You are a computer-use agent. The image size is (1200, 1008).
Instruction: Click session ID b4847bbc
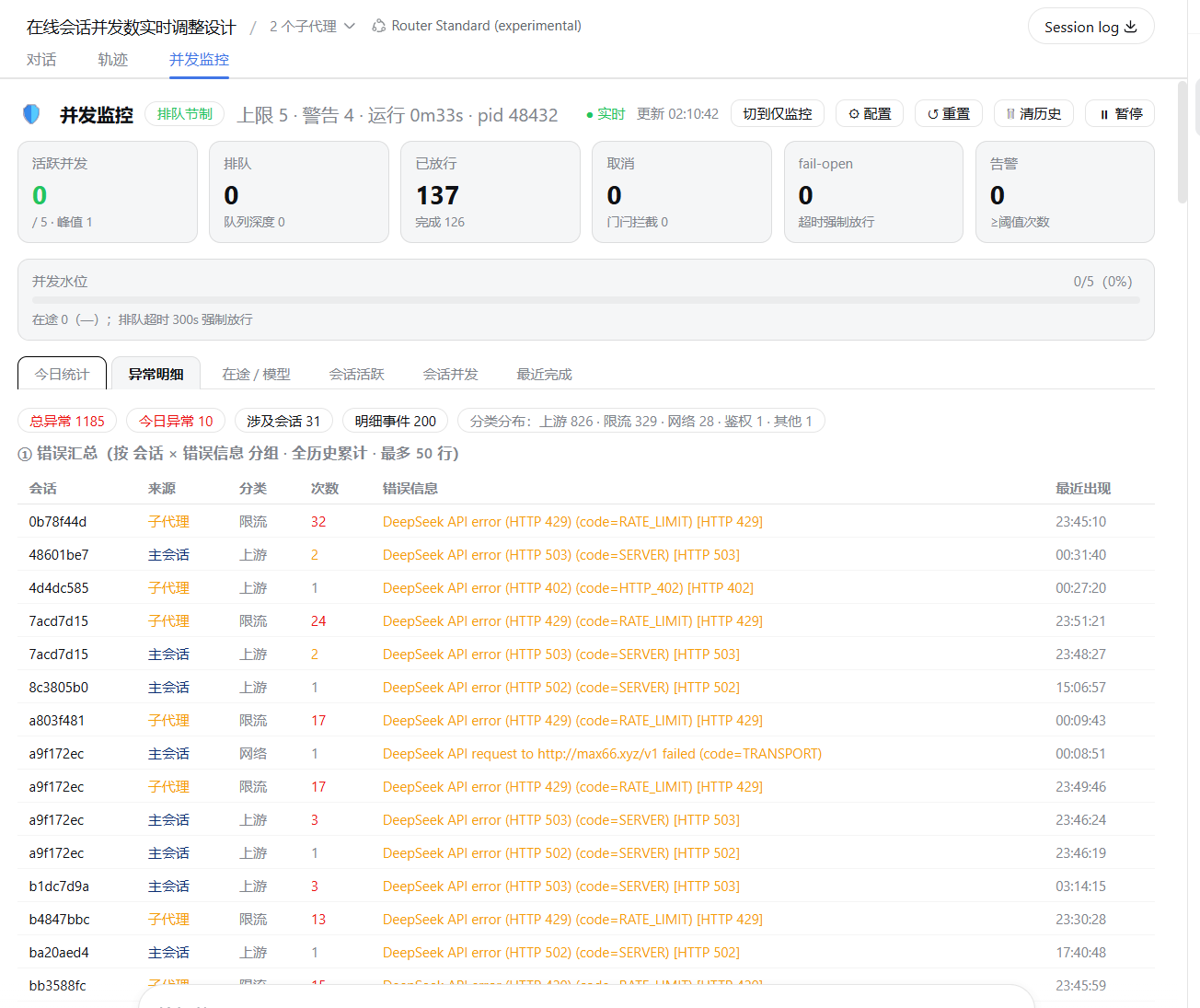tap(60, 920)
